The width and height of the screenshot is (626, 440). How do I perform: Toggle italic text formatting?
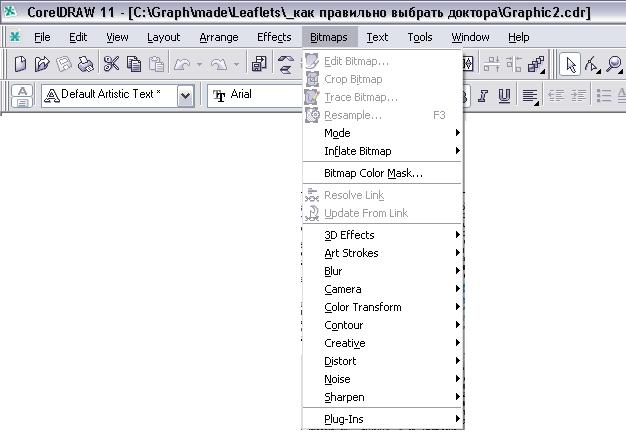[483, 96]
